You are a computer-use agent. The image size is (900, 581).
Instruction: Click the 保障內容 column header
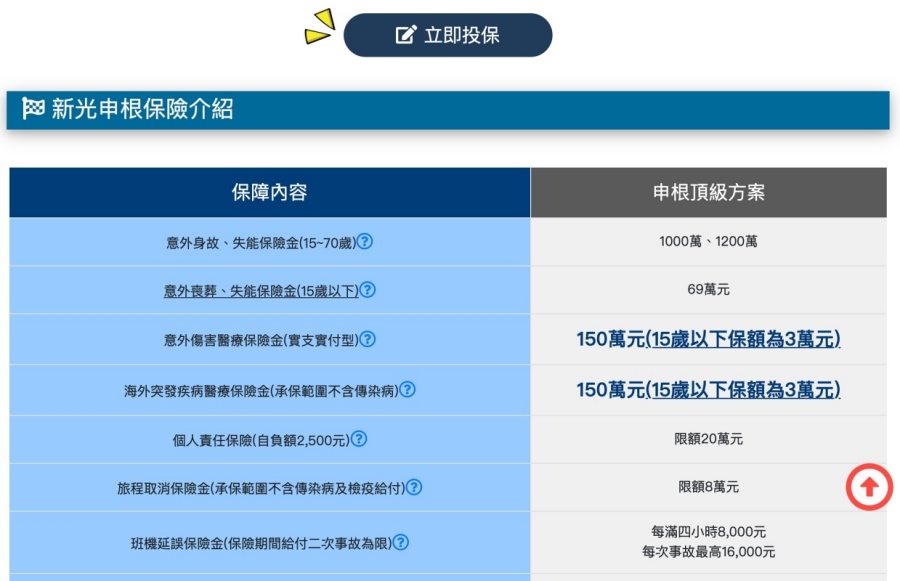pos(270,192)
